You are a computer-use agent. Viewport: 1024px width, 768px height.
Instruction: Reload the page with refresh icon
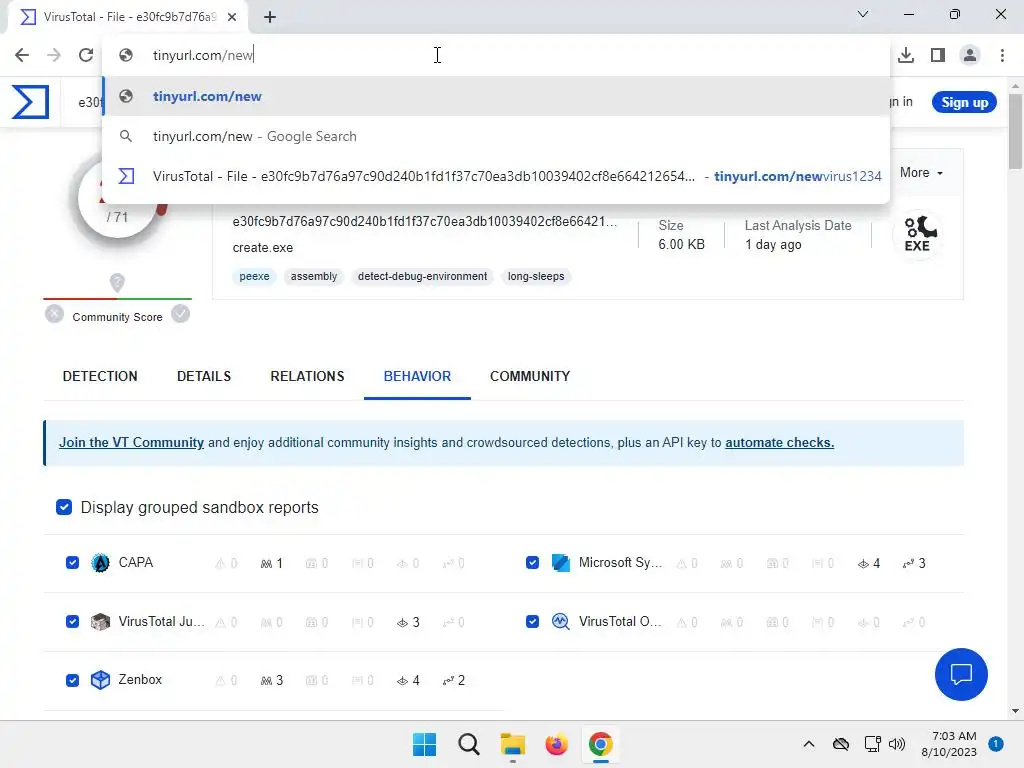pyautogui.click(x=86, y=55)
